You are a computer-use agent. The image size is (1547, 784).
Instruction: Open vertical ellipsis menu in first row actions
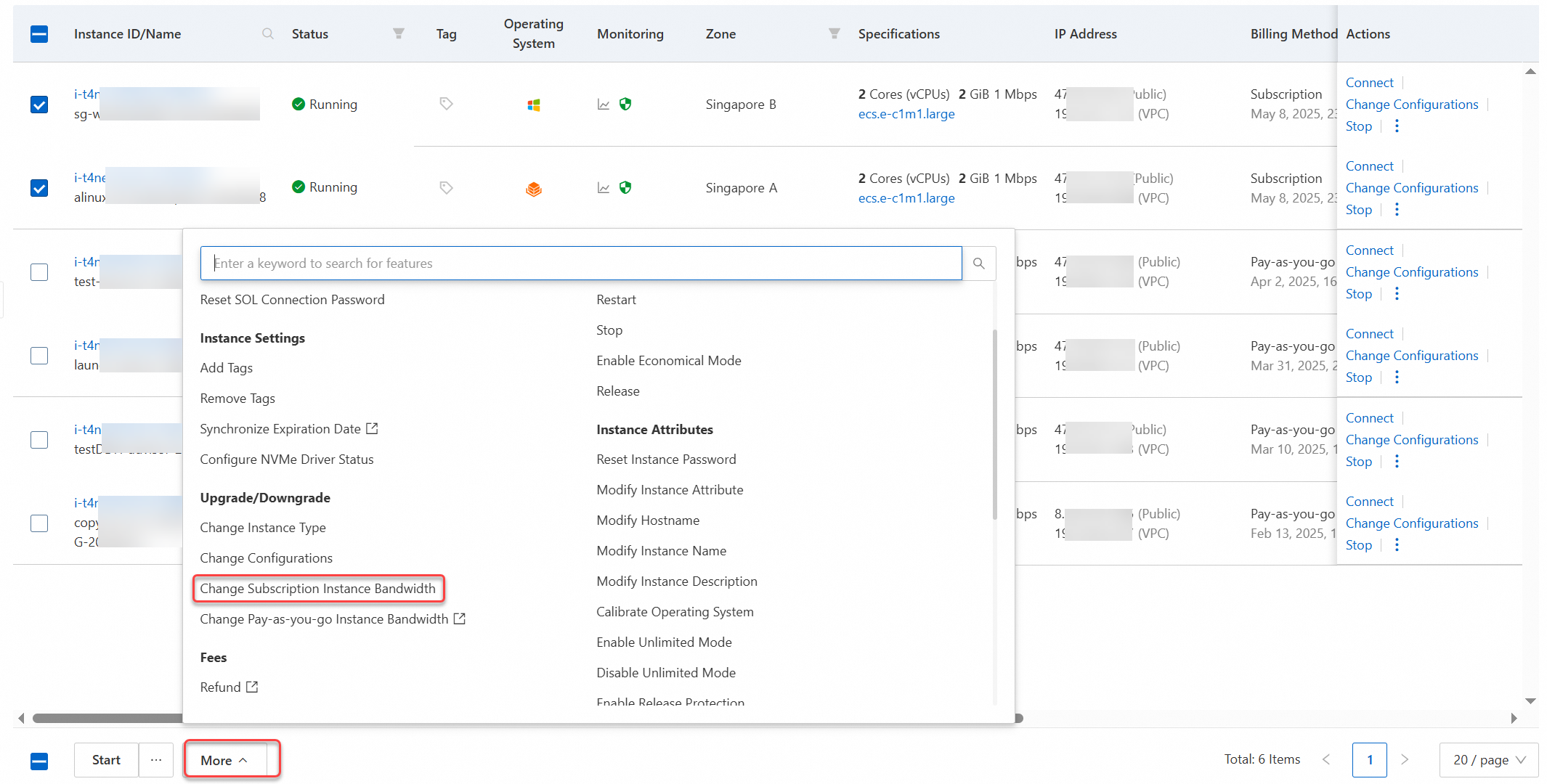pos(1397,126)
